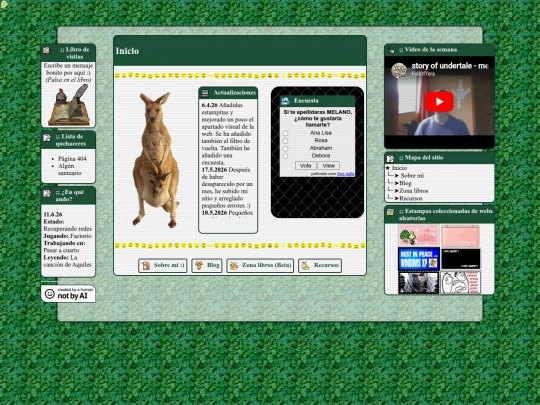Click the Algún santuario to-do item
This screenshot has height=405, width=540.
coord(69,169)
